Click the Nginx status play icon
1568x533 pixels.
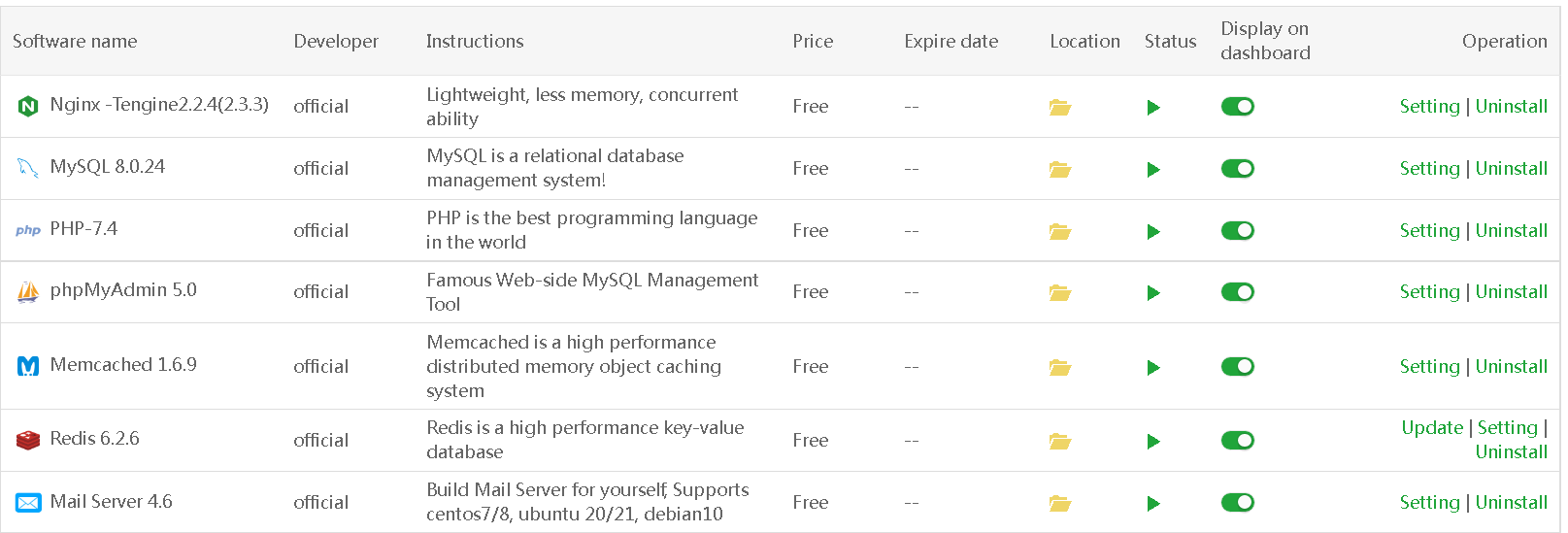click(x=1152, y=107)
